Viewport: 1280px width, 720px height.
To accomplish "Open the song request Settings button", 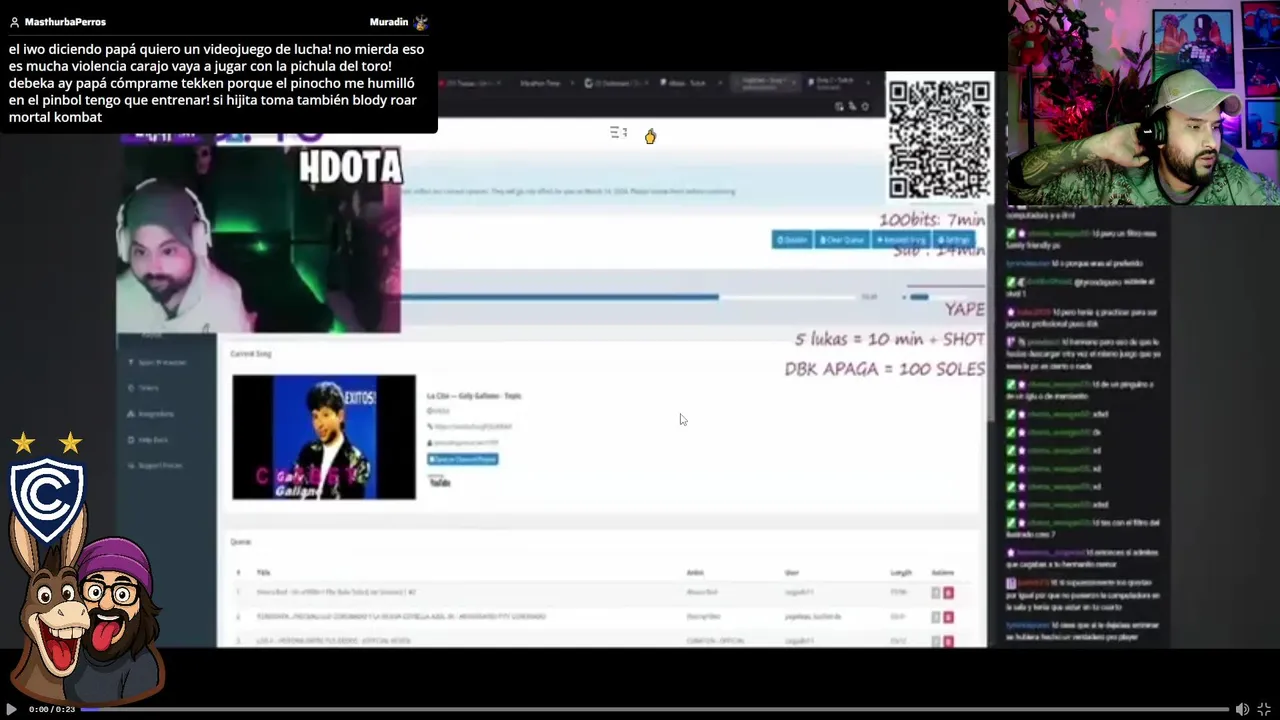I will (x=955, y=240).
